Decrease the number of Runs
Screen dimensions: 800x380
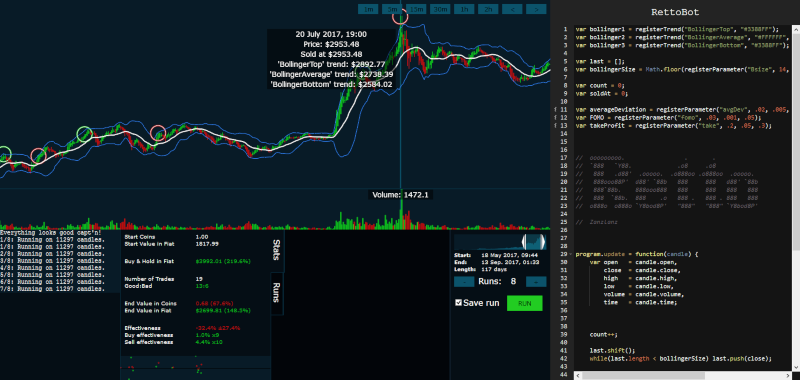click(x=464, y=282)
